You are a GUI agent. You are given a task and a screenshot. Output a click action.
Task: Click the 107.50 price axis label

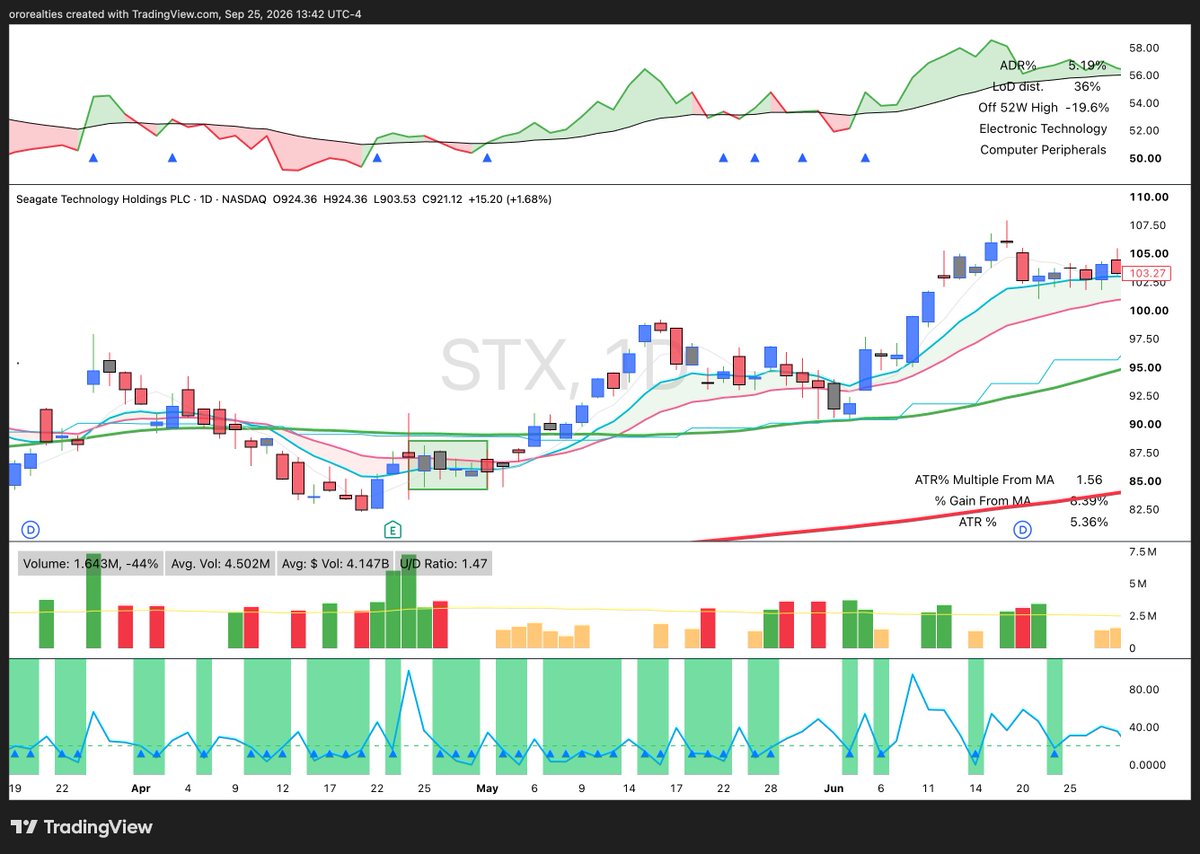1146,225
